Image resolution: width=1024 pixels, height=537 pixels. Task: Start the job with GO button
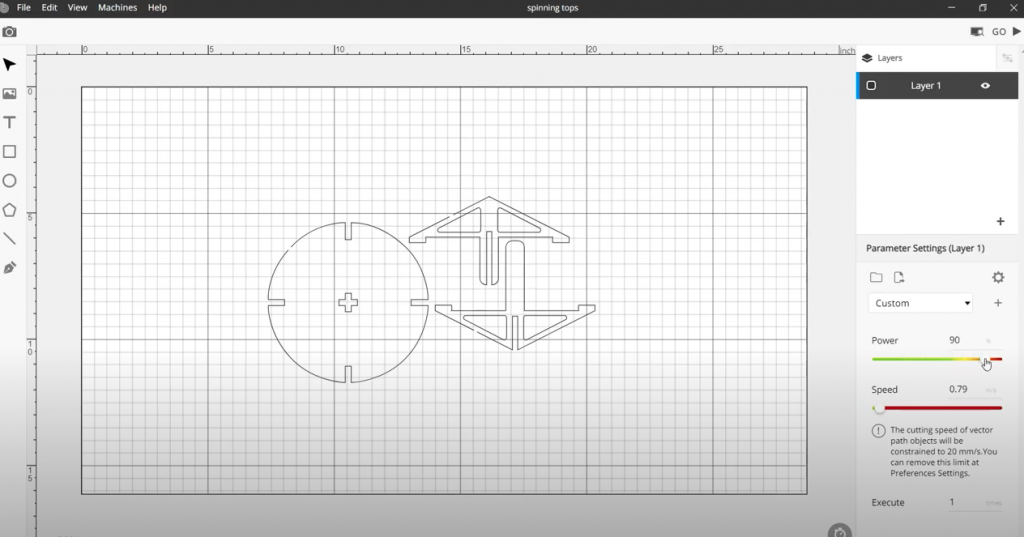pyautogui.click(x=1006, y=31)
